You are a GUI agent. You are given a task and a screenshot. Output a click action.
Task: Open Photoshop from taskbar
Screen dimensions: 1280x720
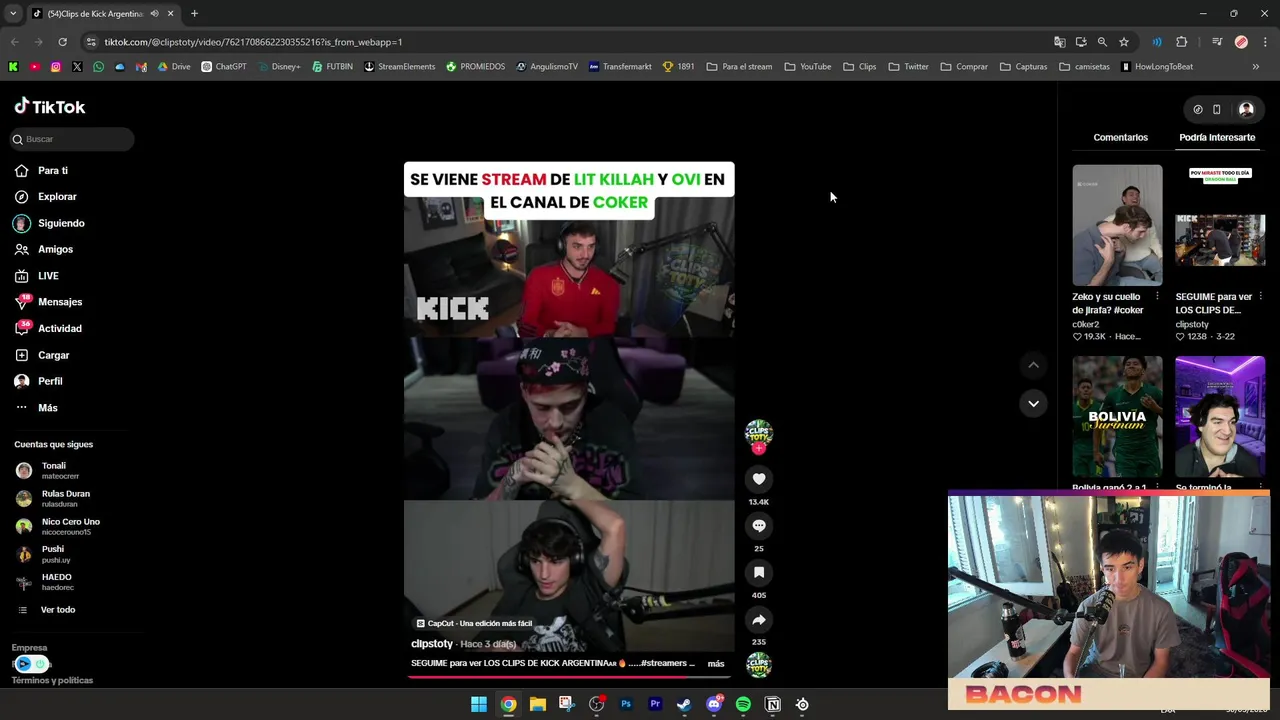pos(626,704)
